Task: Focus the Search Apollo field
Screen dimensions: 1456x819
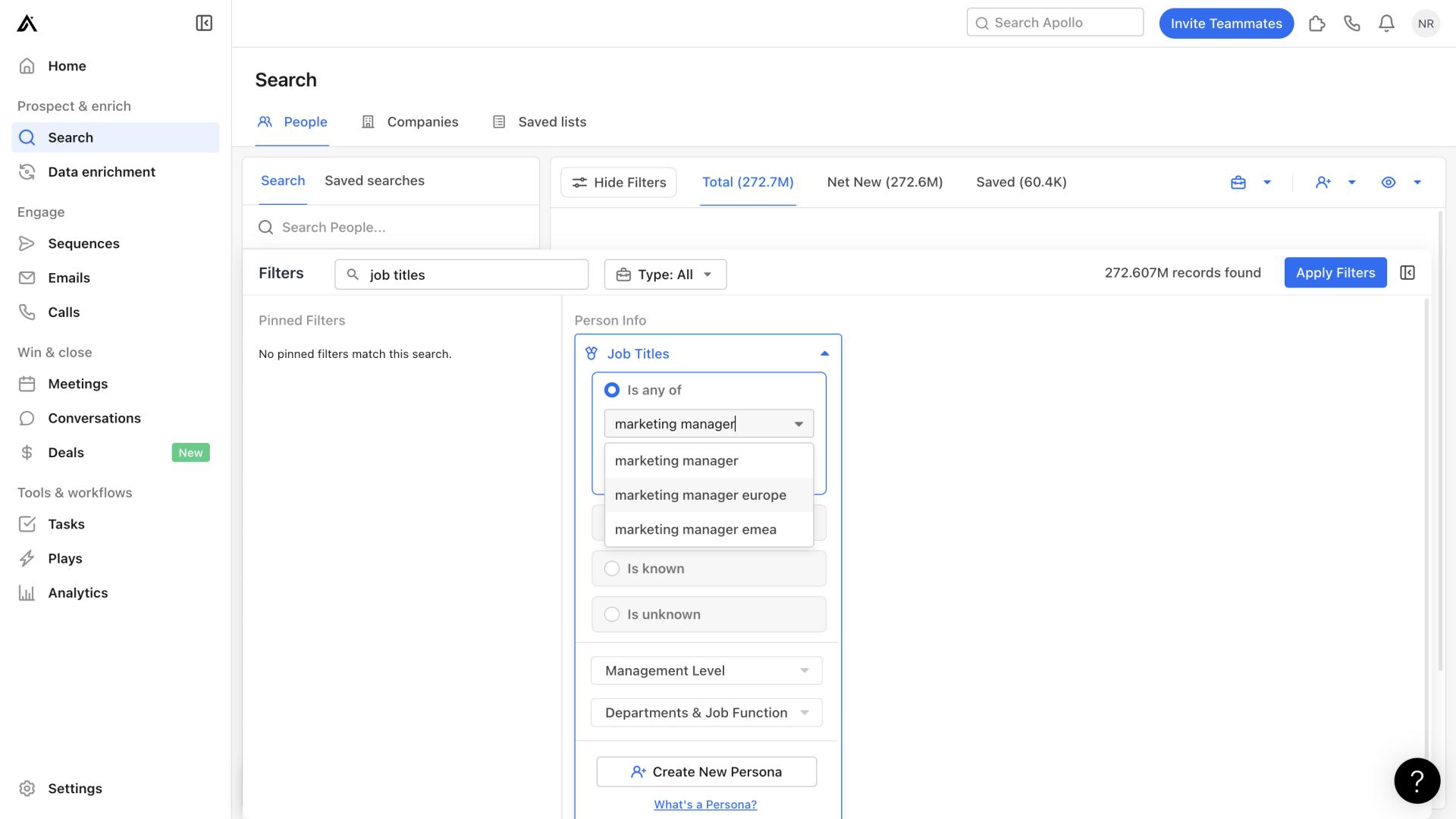Action: (1055, 23)
